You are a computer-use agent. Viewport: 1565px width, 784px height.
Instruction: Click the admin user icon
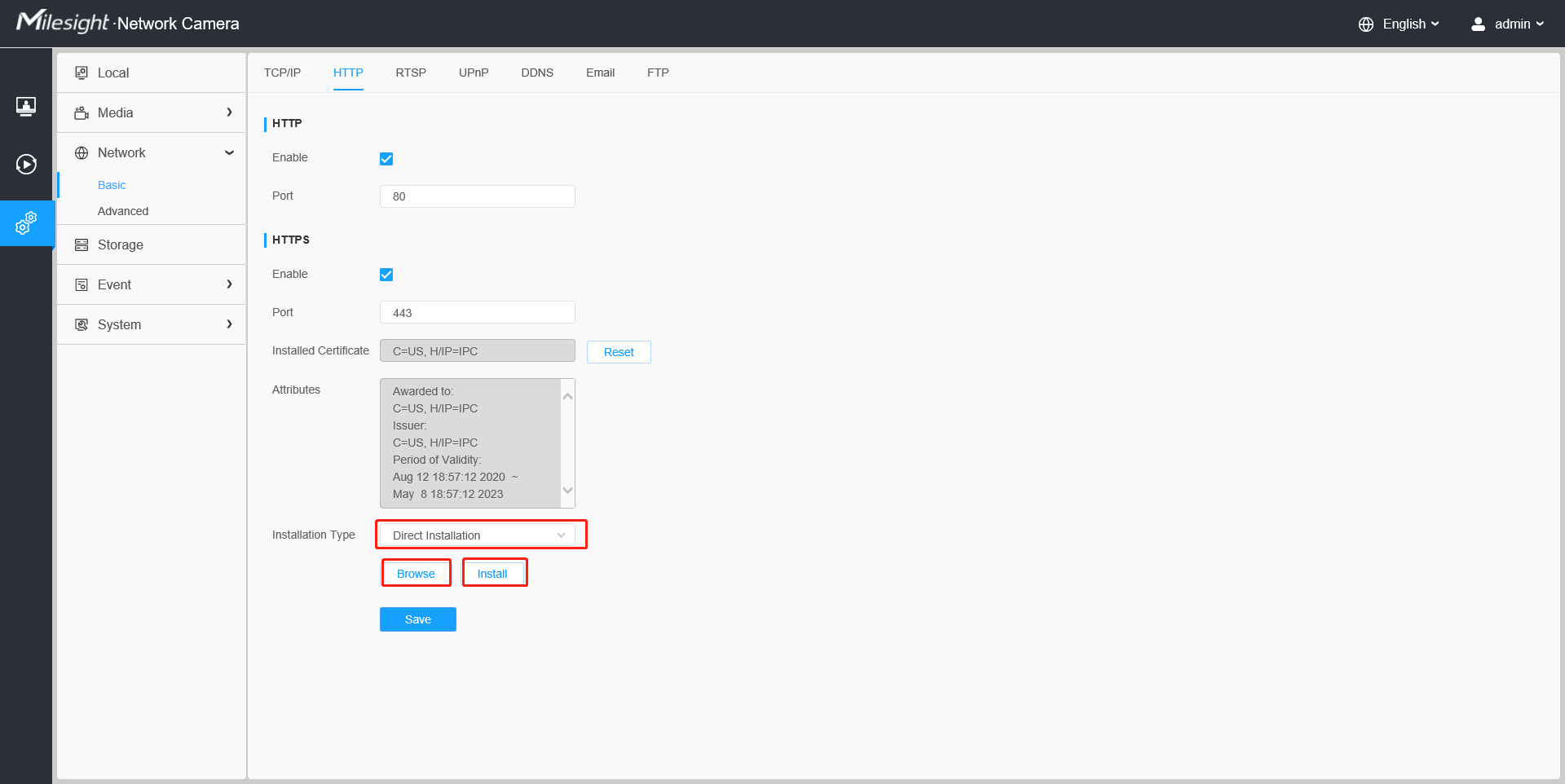pyautogui.click(x=1478, y=24)
